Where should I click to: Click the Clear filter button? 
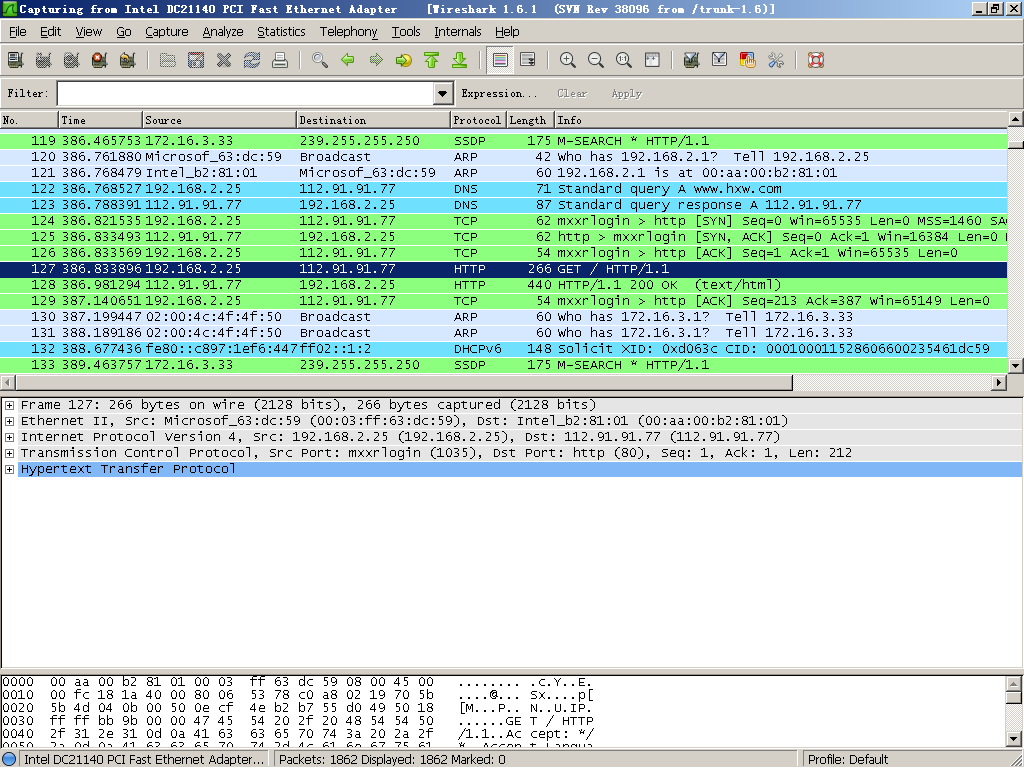point(572,93)
